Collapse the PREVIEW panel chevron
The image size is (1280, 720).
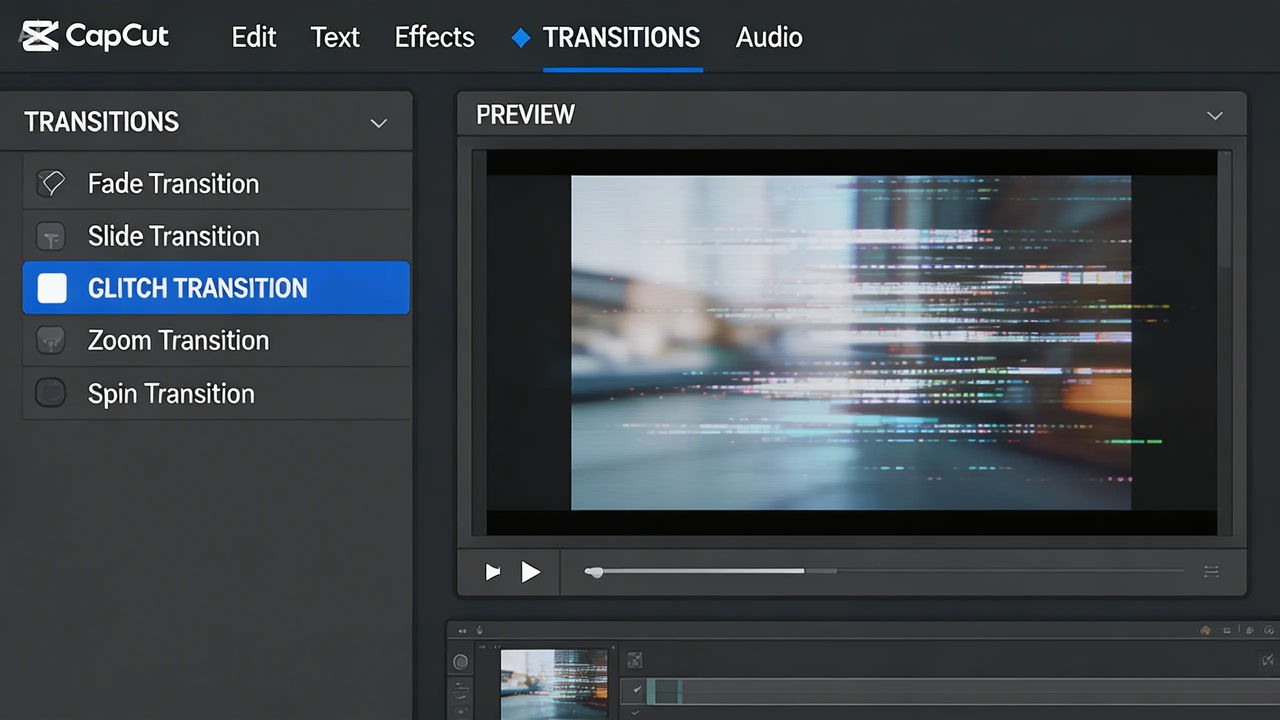pyautogui.click(x=1214, y=115)
